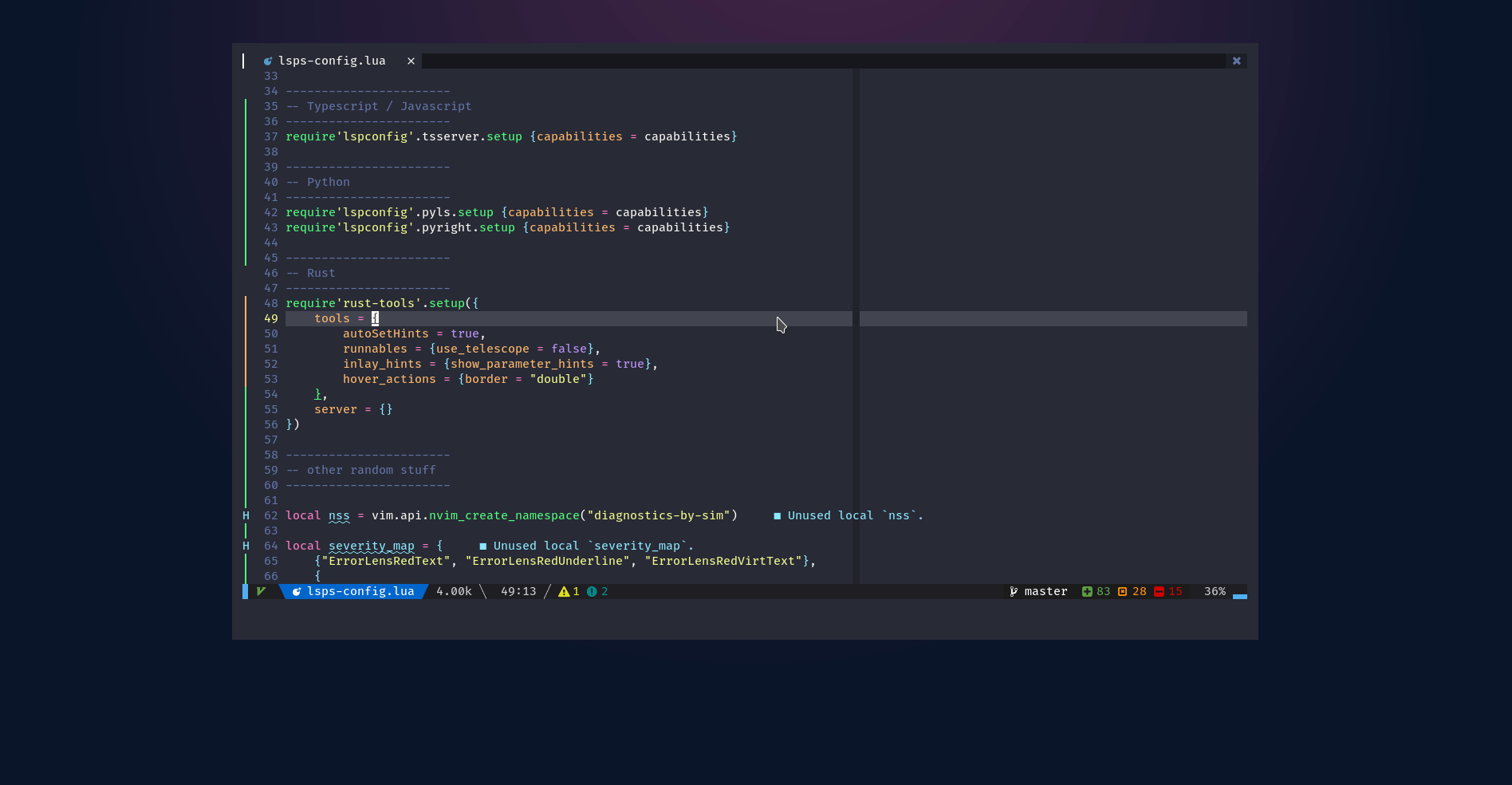The height and width of the screenshot is (785, 1512).
Task: Switch to the lsps-config.lua tab
Action: [x=331, y=60]
